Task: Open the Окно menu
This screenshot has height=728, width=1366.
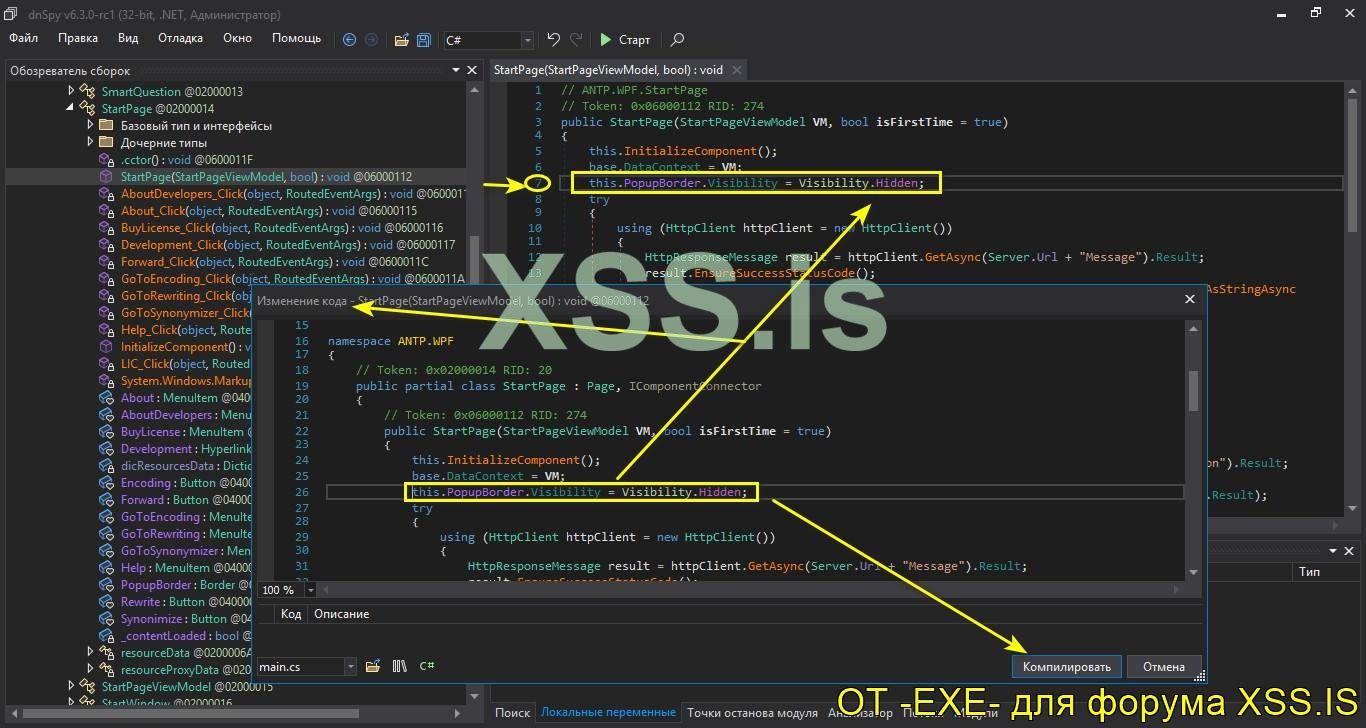Action: pyautogui.click(x=237, y=38)
